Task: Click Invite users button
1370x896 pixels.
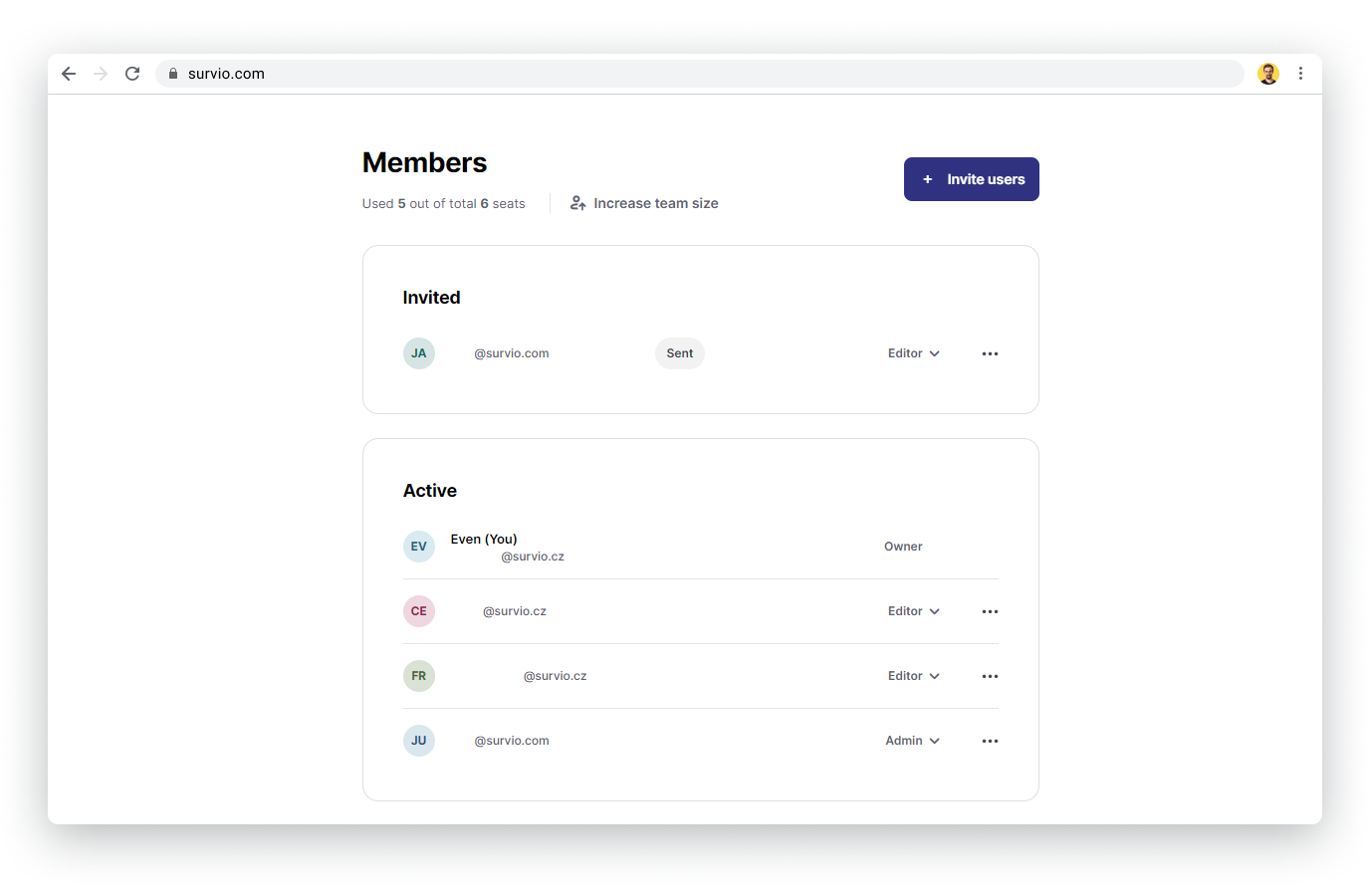Action: [972, 179]
